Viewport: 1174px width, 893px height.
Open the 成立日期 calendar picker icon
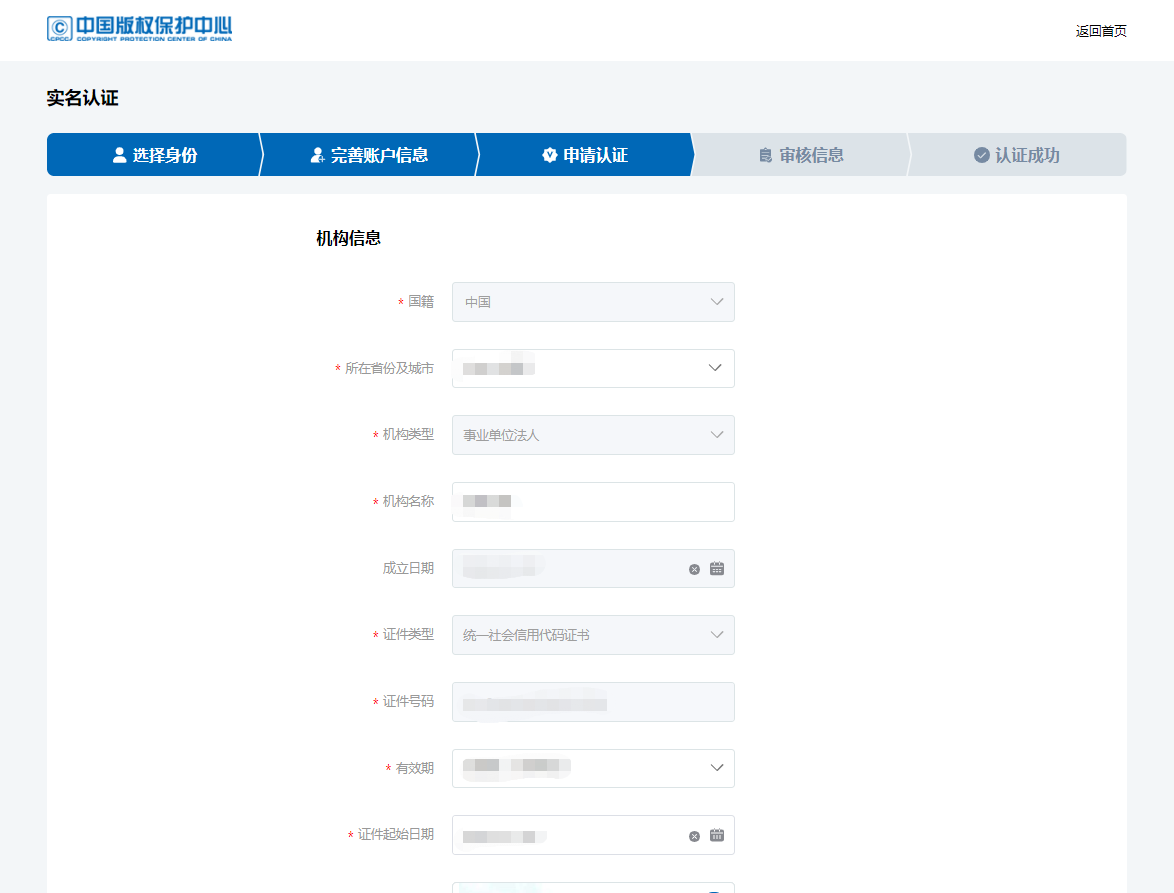click(717, 569)
